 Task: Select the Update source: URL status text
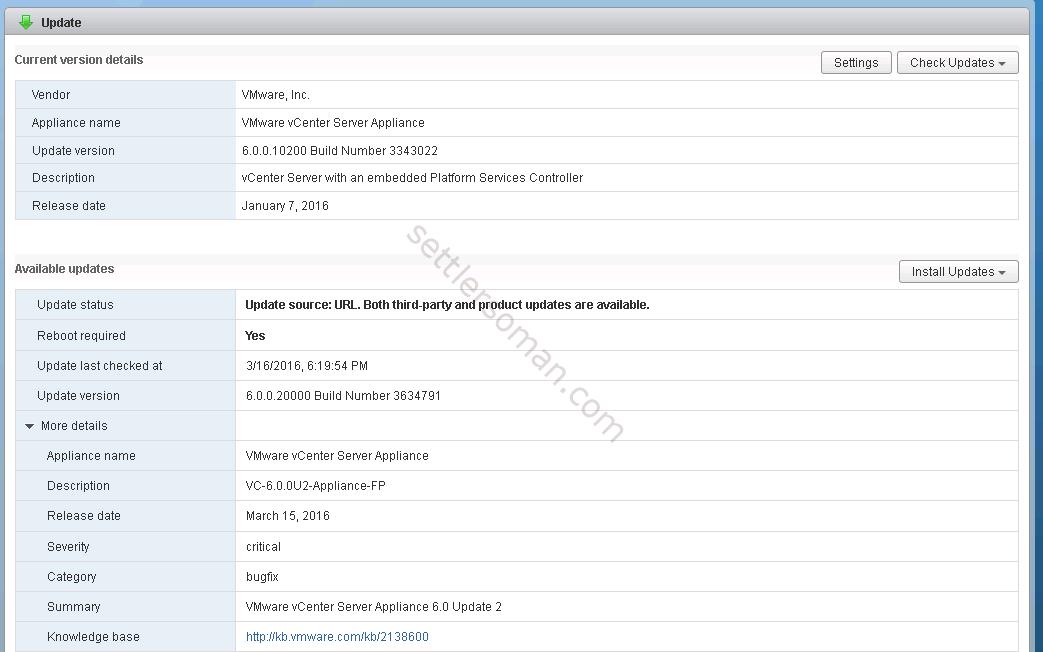(x=447, y=305)
